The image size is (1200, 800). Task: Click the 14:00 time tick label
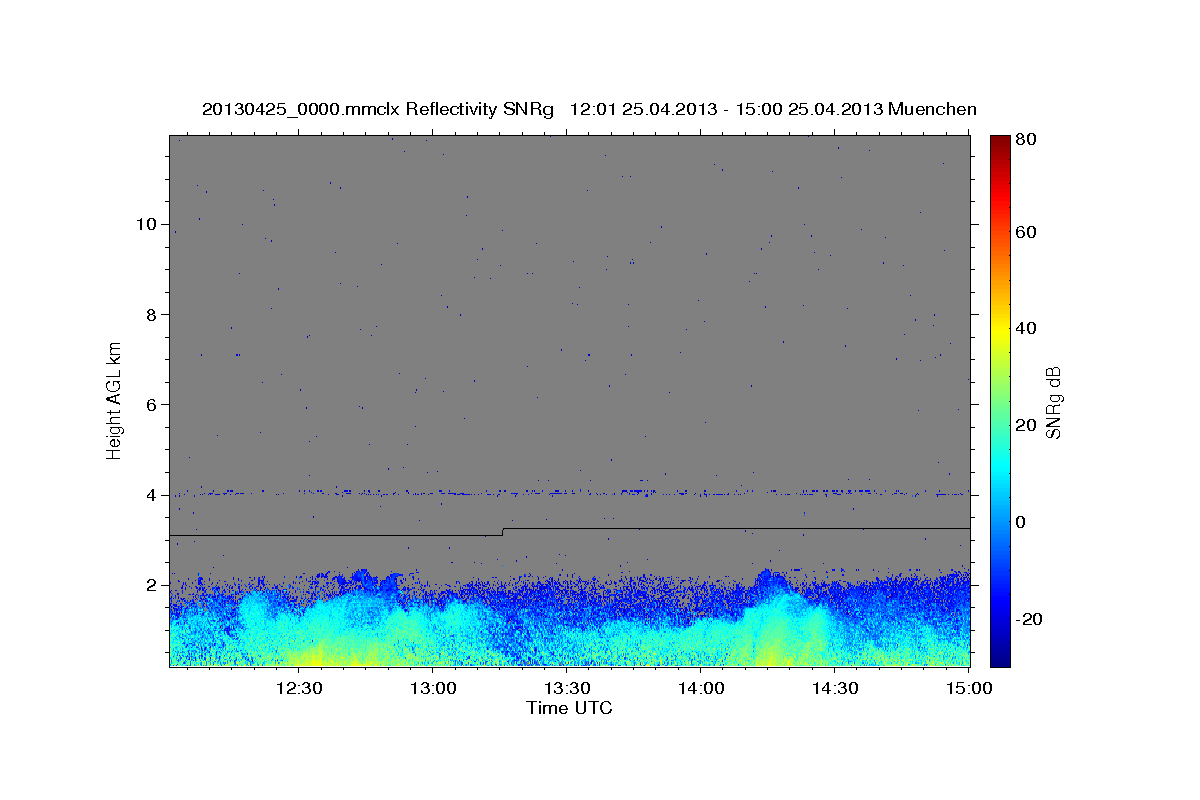(x=701, y=688)
